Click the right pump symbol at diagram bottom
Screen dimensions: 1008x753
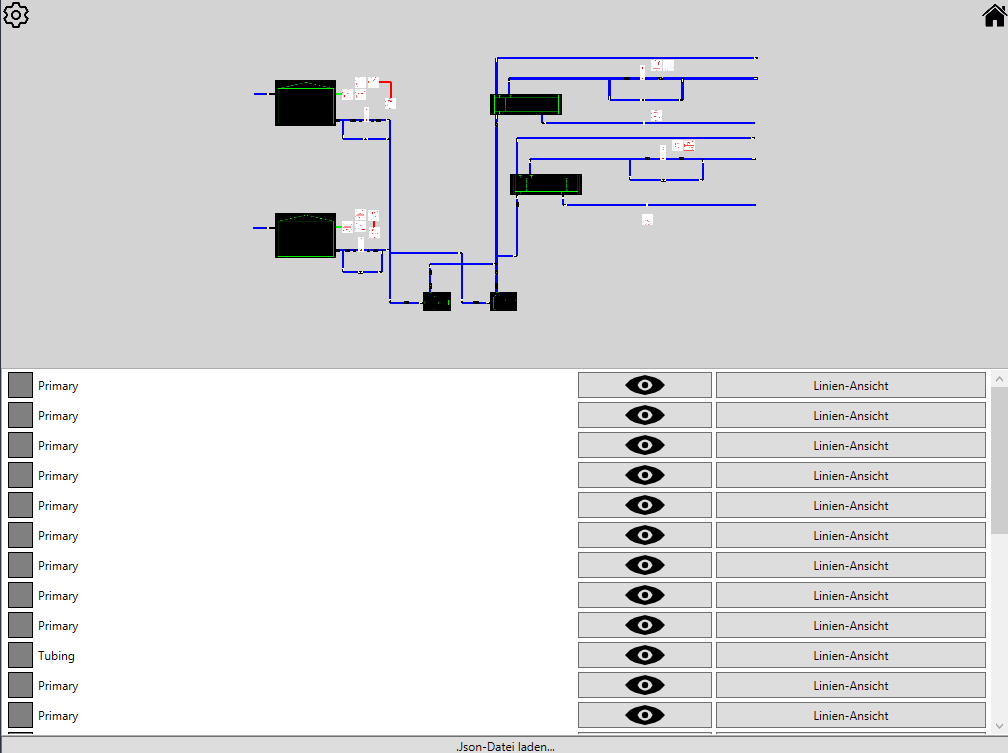click(x=503, y=299)
